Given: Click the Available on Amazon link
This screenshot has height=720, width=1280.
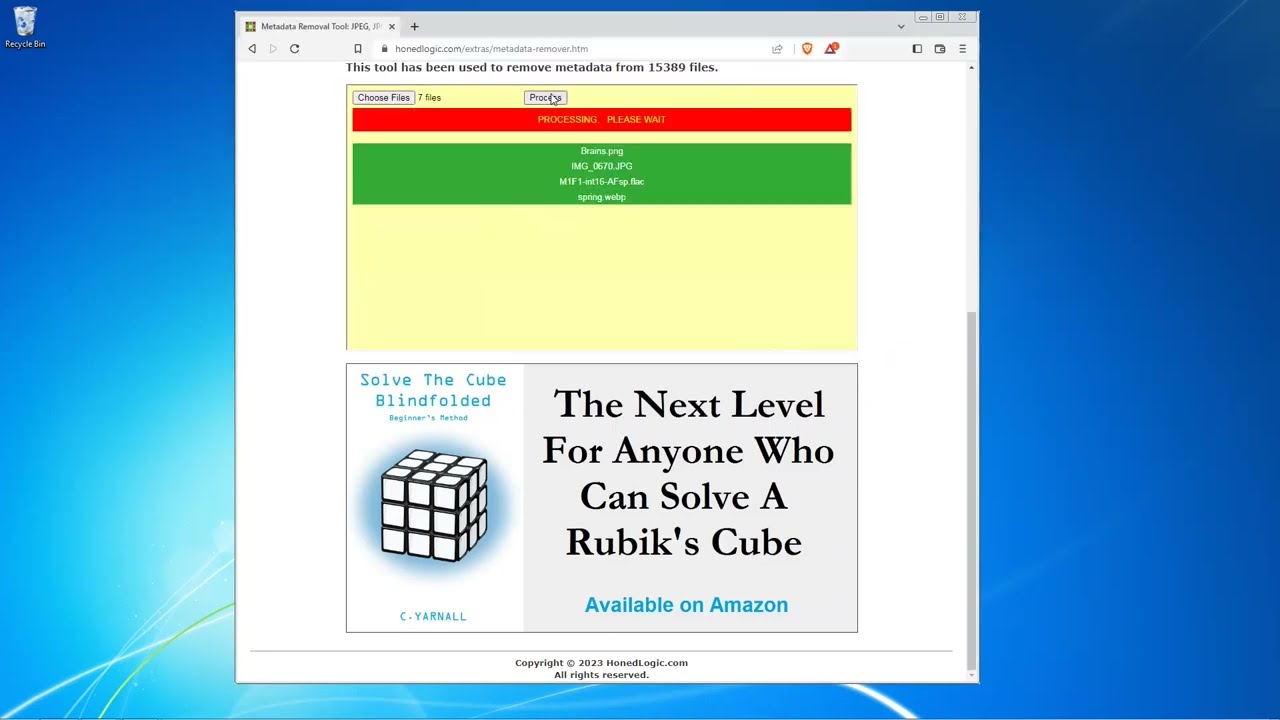Looking at the screenshot, I should (x=686, y=605).
